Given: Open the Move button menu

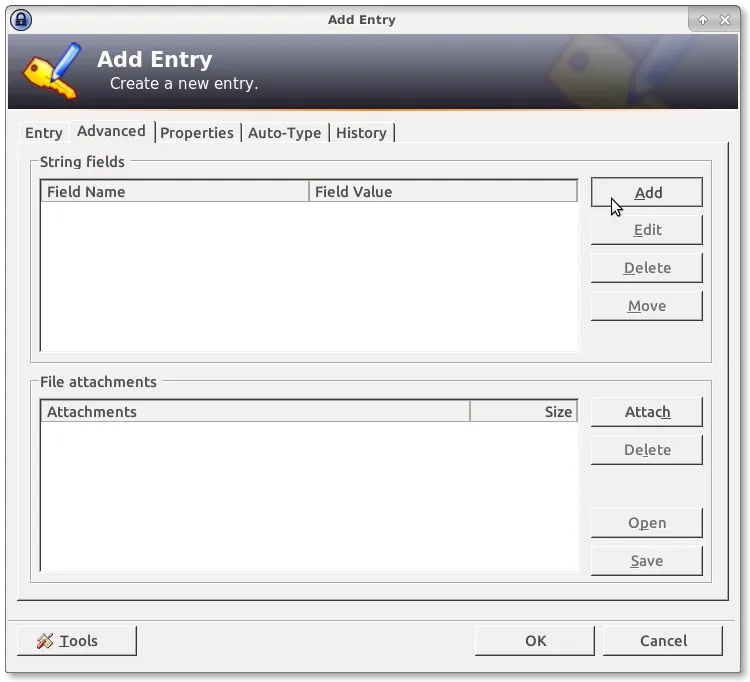Looking at the screenshot, I should coord(647,306).
